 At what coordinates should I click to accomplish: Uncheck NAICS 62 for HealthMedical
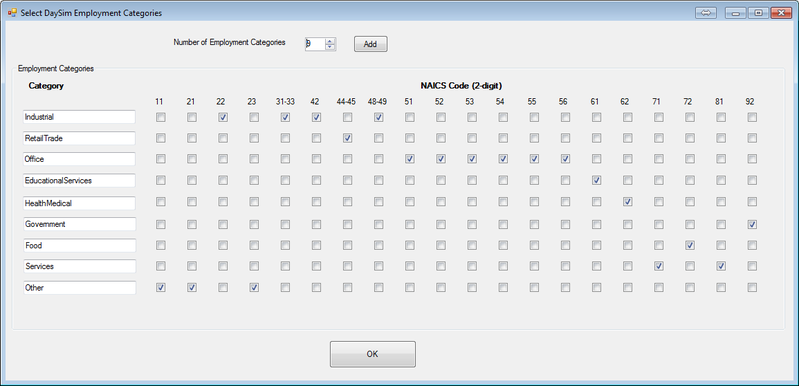click(x=627, y=202)
